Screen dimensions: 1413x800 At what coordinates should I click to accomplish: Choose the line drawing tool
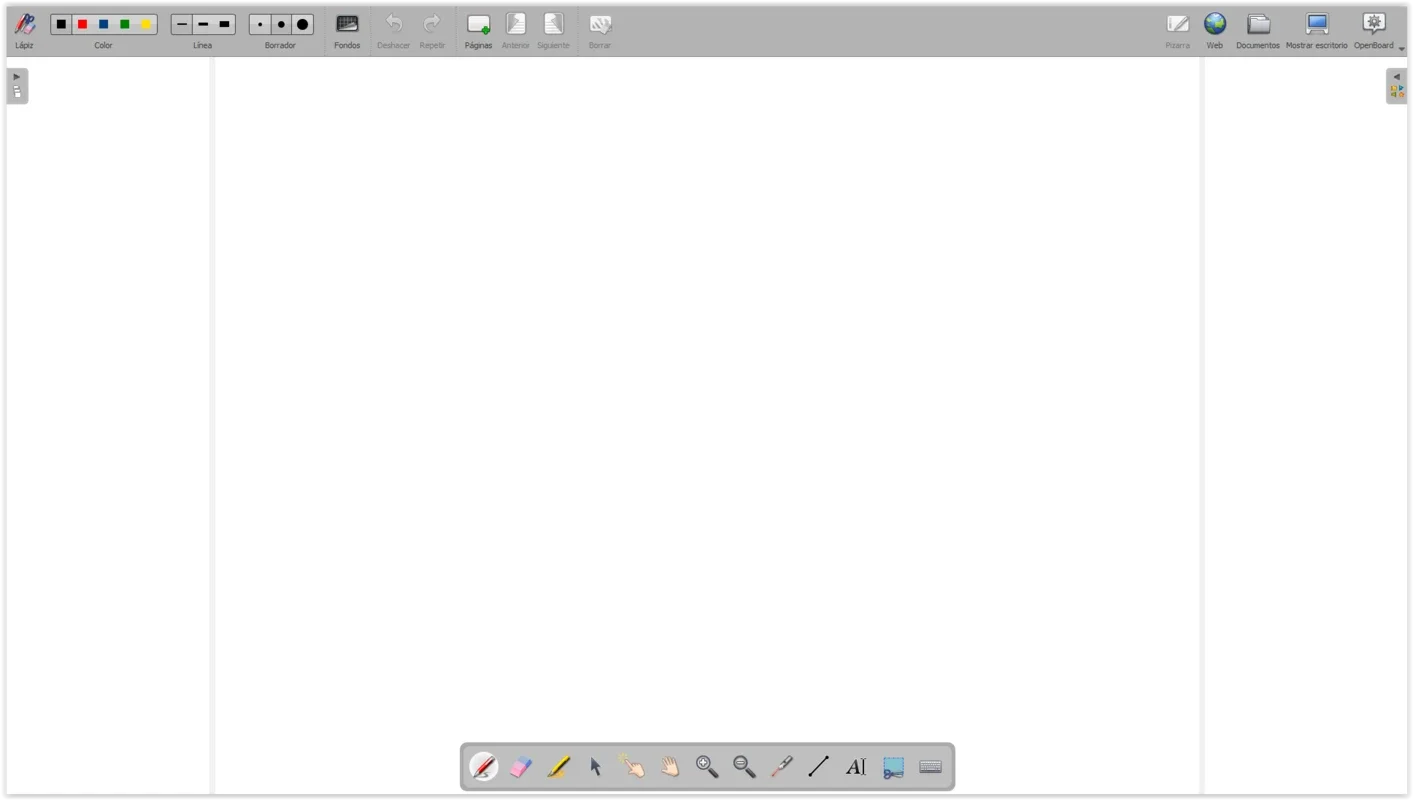(818, 766)
